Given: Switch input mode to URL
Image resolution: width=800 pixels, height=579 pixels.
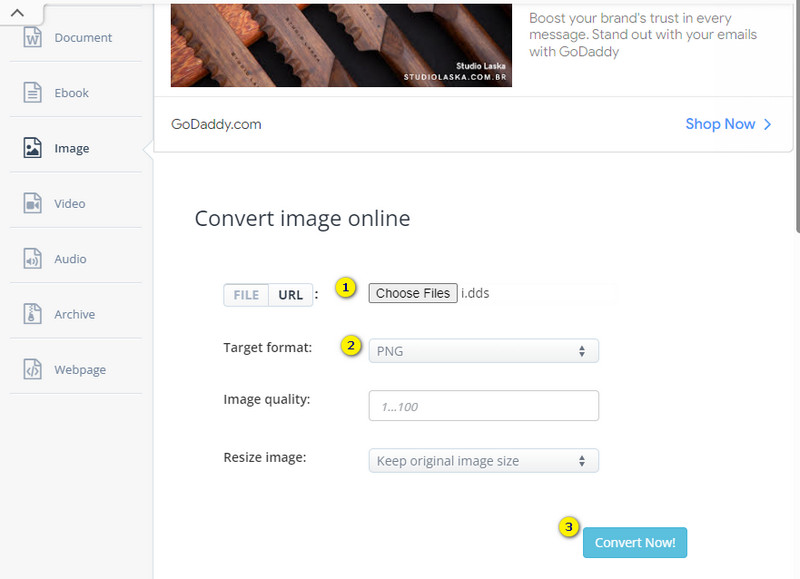Looking at the screenshot, I should (290, 295).
